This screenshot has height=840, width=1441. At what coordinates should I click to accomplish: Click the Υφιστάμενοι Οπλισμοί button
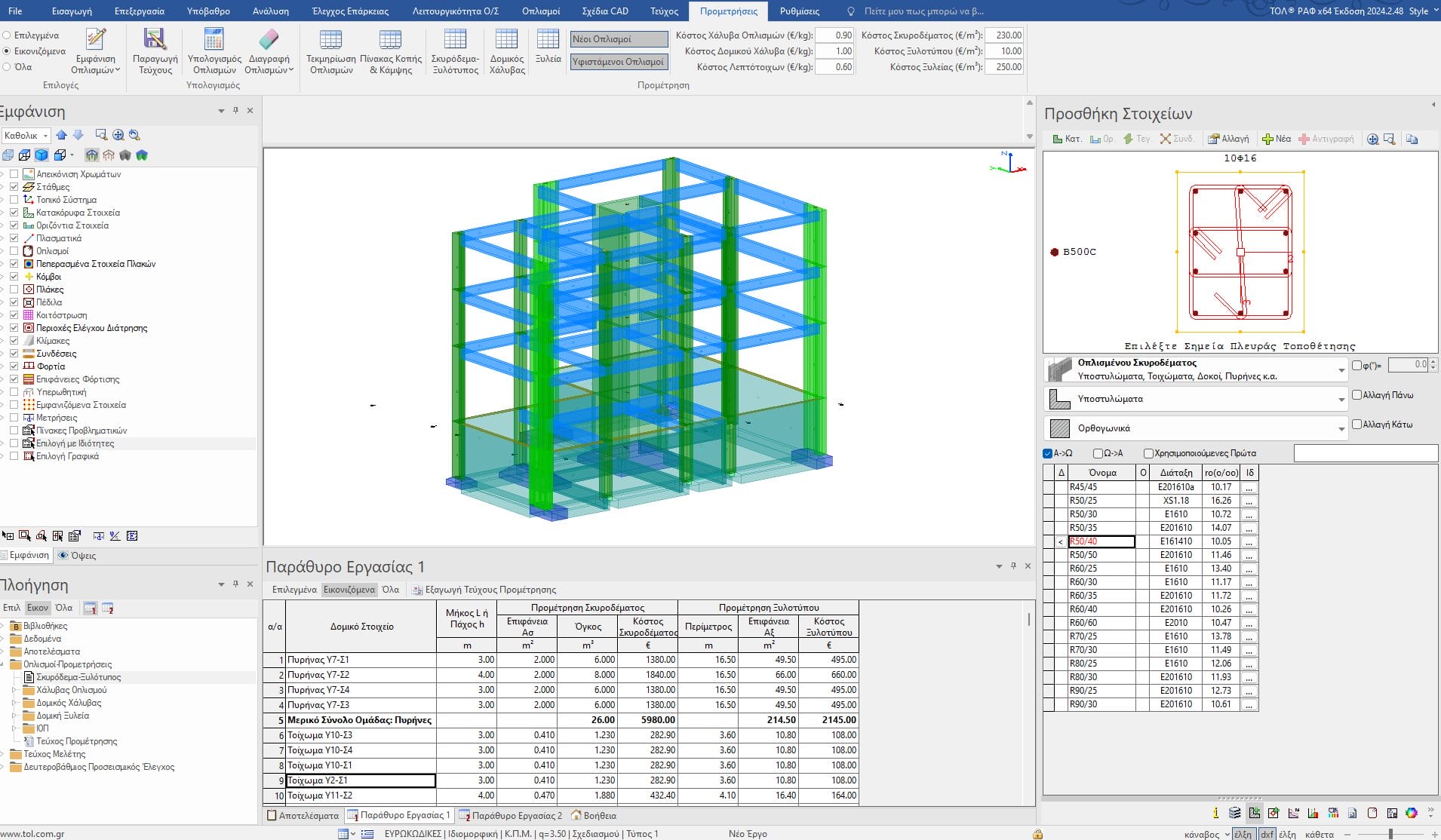pos(618,62)
